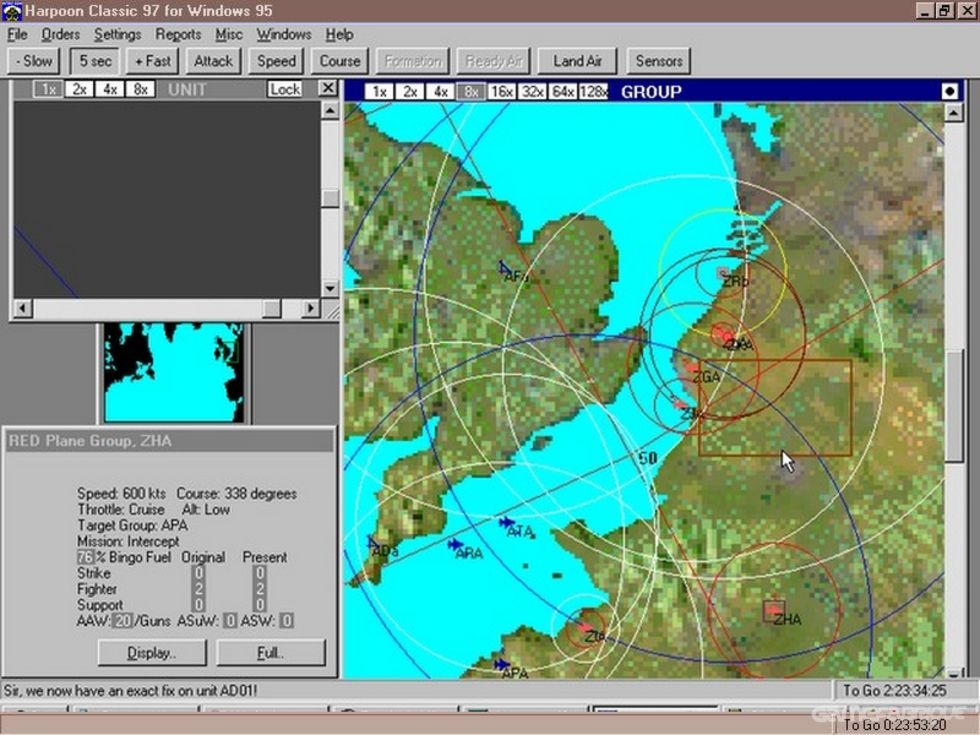Click the 'Target Group: APA' line

(x=132, y=525)
